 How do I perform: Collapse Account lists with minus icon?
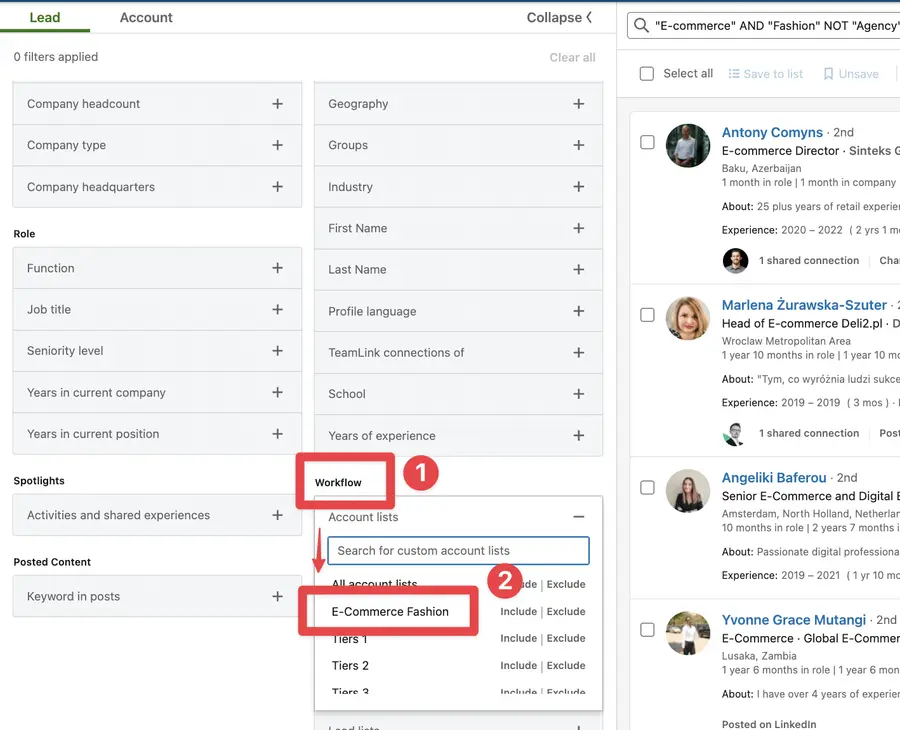(579, 517)
